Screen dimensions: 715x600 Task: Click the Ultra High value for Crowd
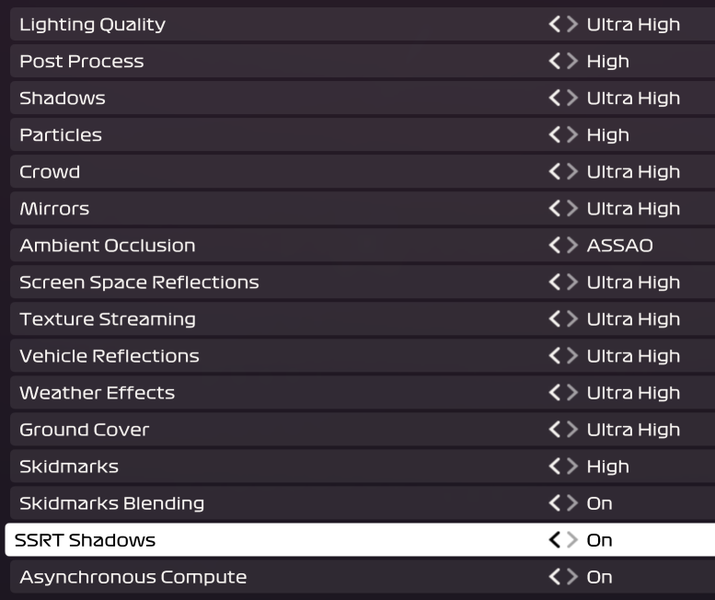[x=633, y=172]
